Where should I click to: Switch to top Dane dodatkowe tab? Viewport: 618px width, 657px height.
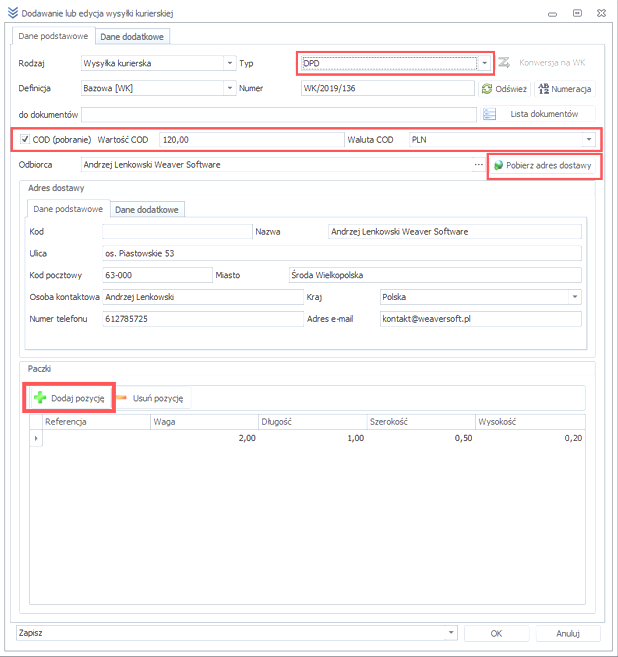click(x=132, y=36)
